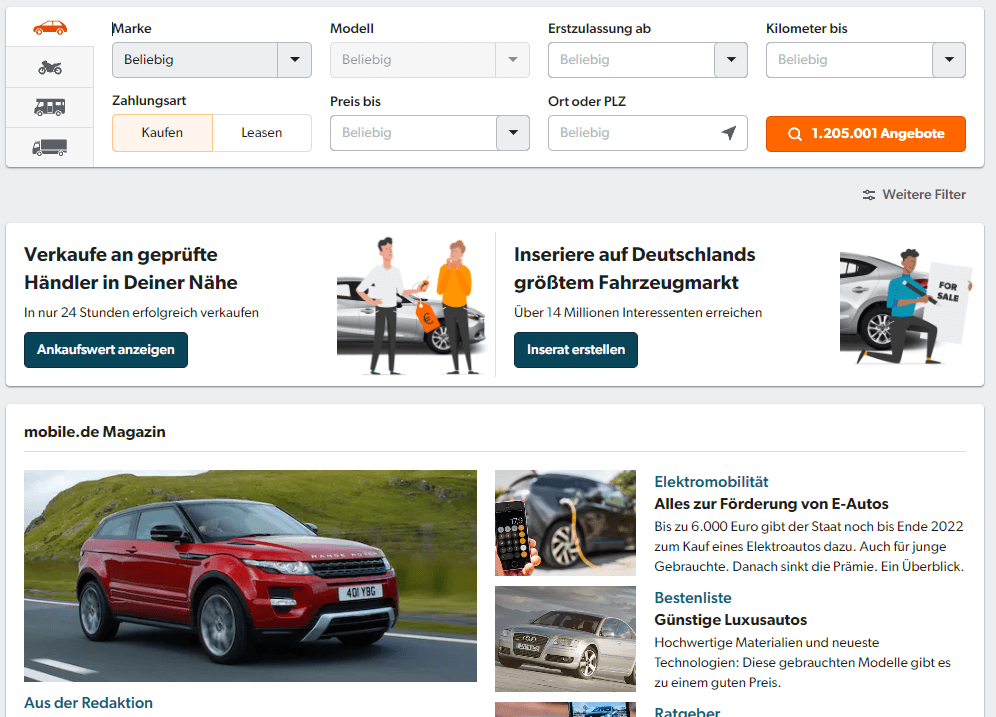Select the motorcycle vehicle type icon
The height and width of the screenshot is (717, 996).
click(x=50, y=67)
